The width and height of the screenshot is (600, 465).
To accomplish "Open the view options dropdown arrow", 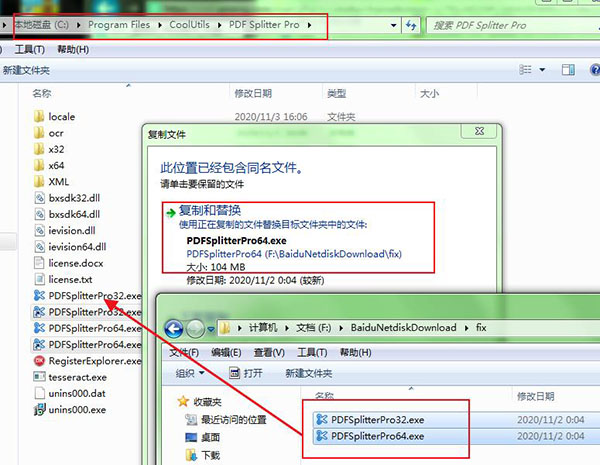I will [x=542, y=70].
